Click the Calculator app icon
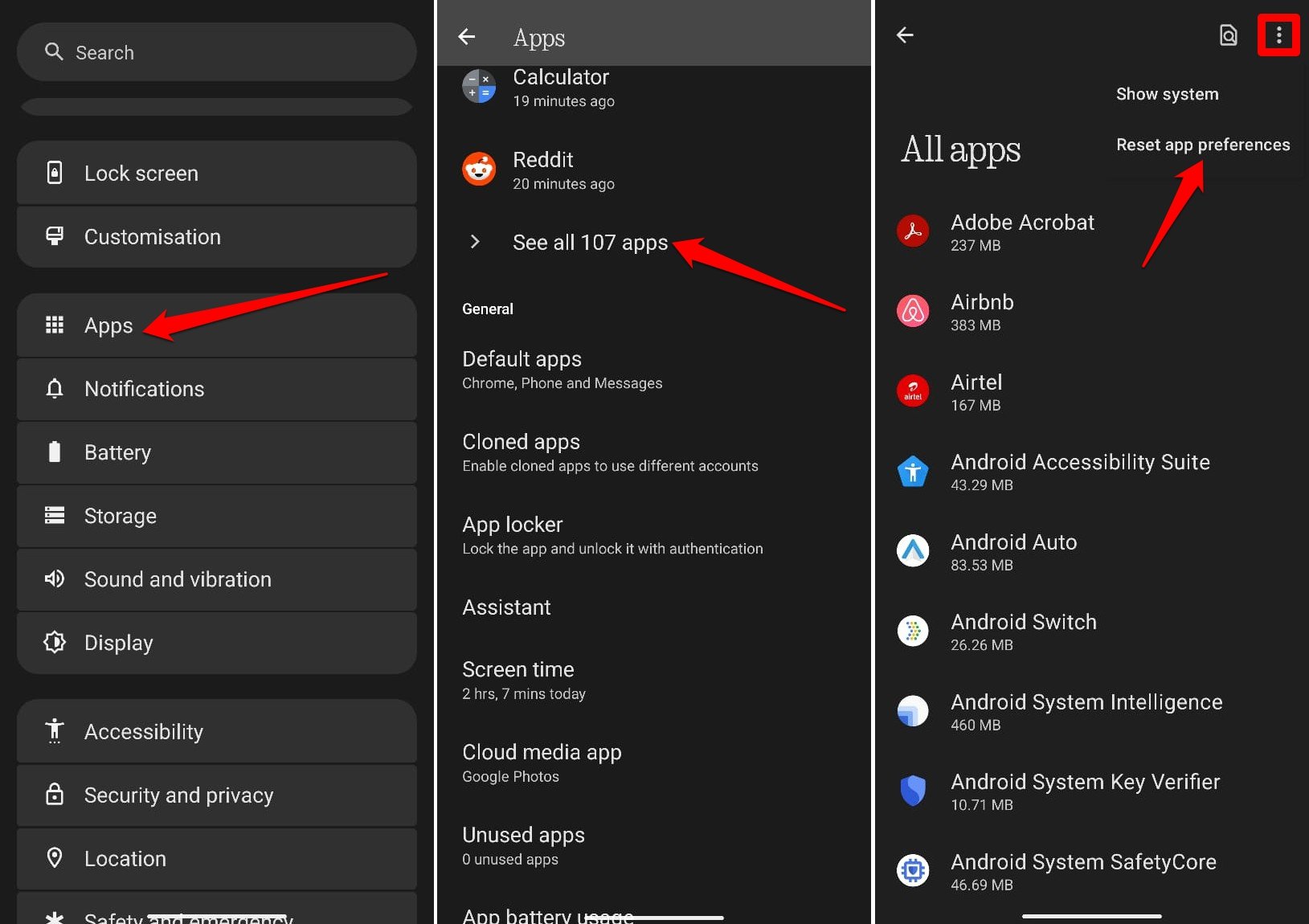 pyautogui.click(x=479, y=86)
